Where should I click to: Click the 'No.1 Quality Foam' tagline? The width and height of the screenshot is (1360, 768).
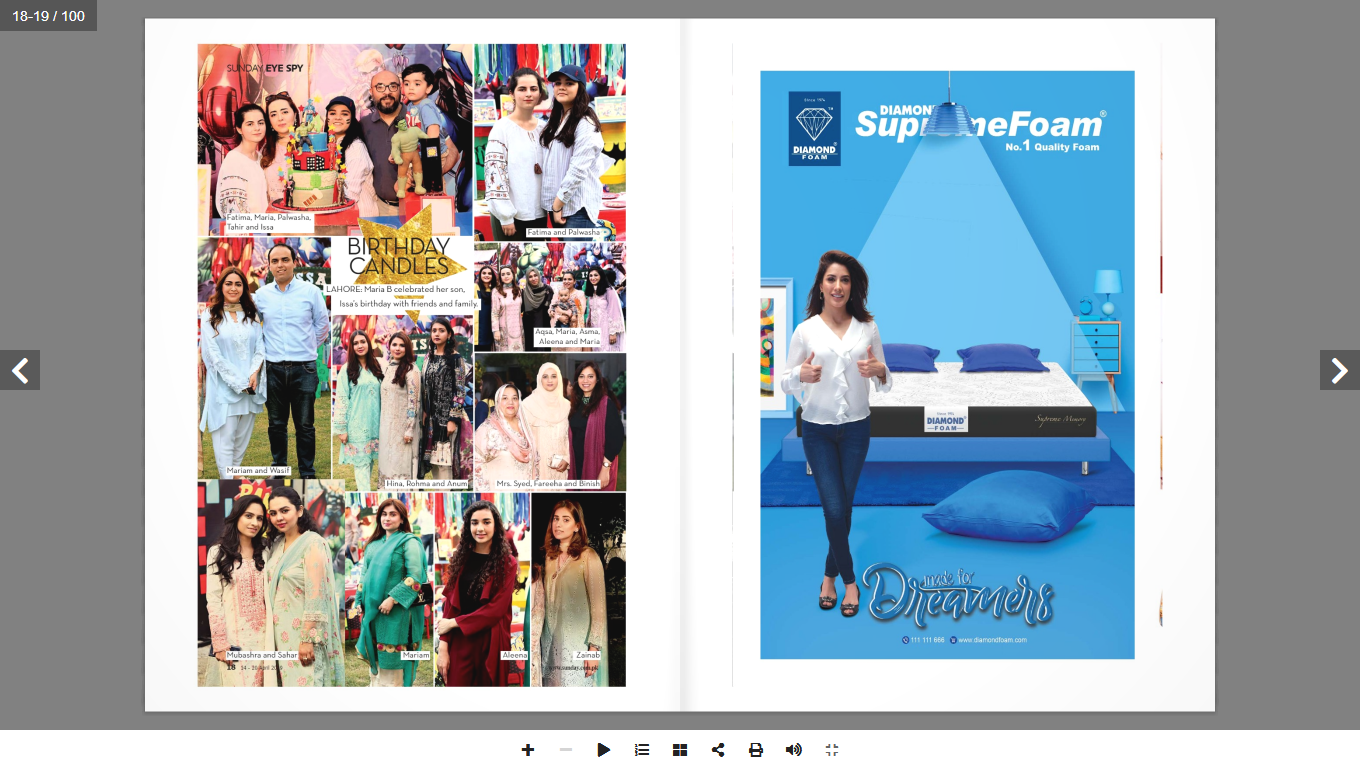[1052, 147]
